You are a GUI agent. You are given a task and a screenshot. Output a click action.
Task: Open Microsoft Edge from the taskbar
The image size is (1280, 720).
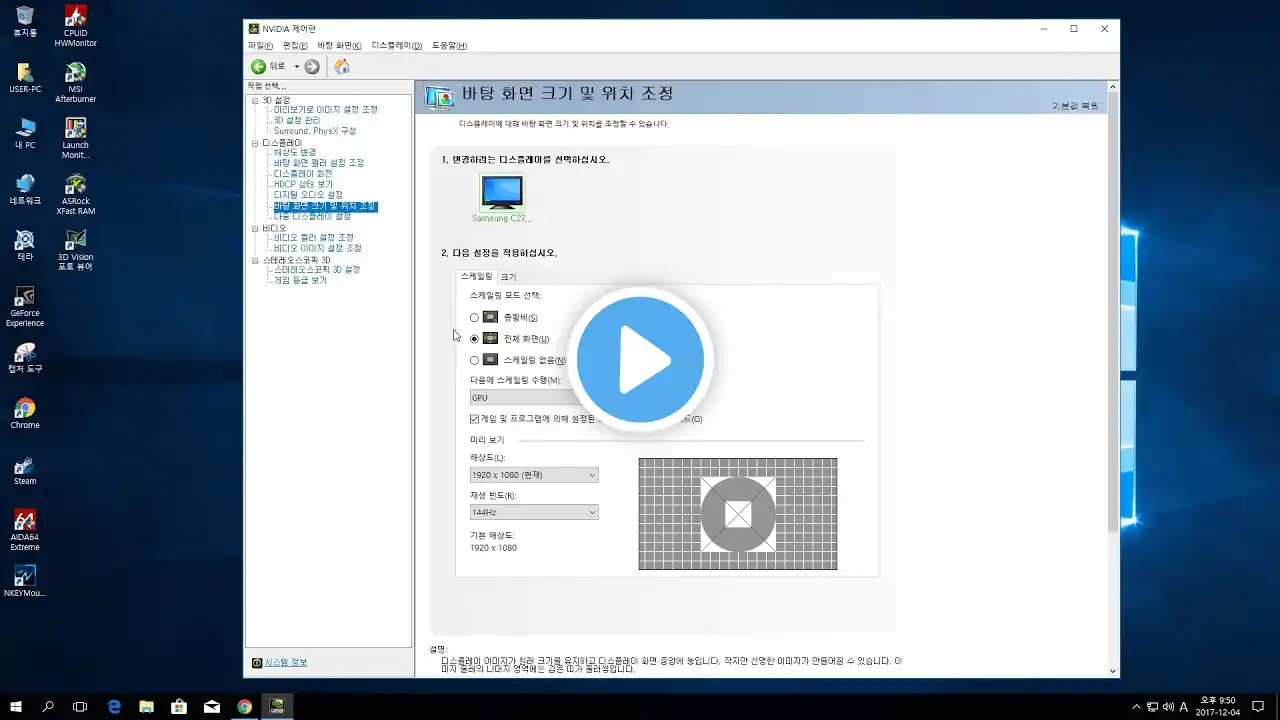114,706
